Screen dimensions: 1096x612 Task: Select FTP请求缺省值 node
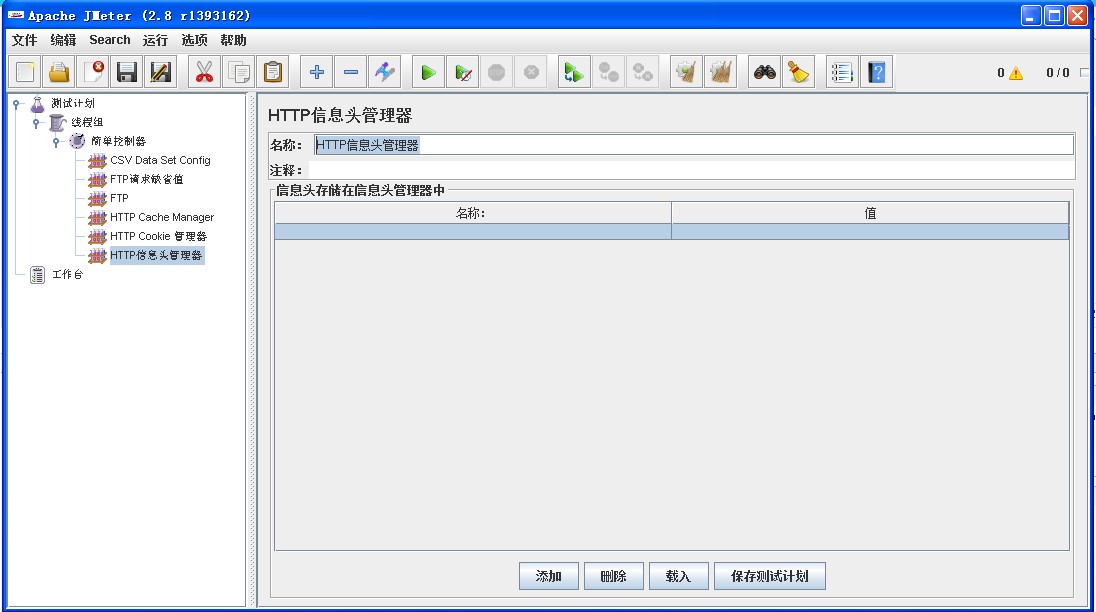147,179
